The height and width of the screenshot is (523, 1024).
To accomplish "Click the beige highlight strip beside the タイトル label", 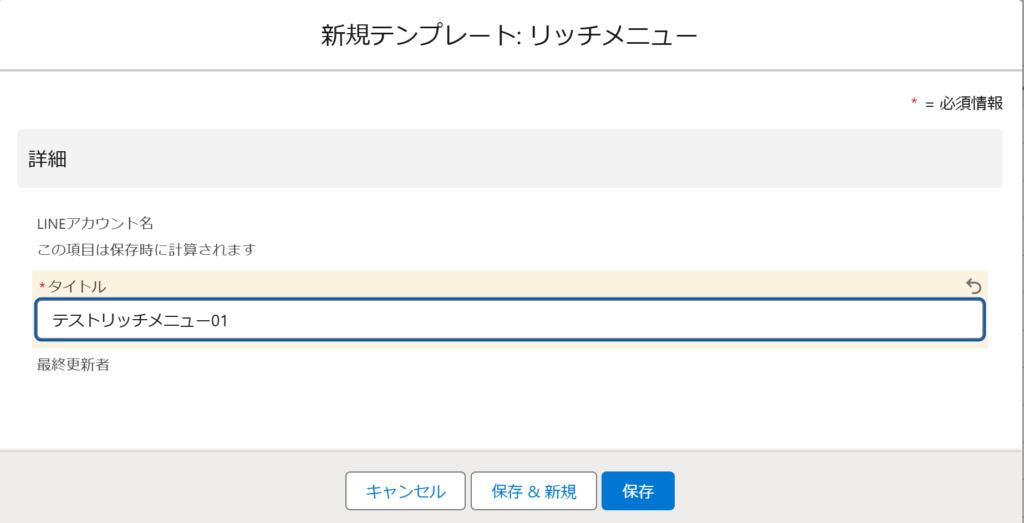I will tap(500, 286).
